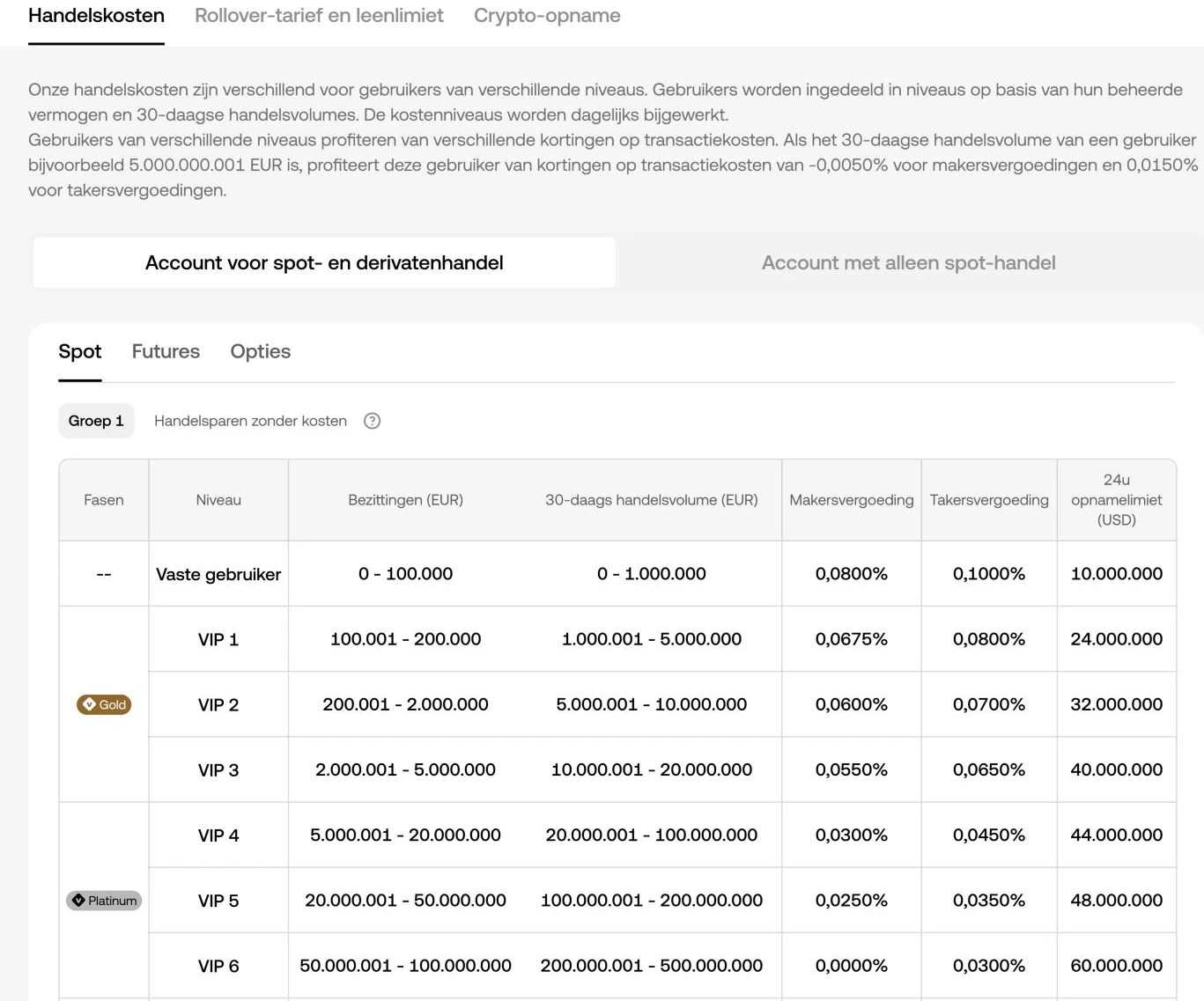Select the Vaste gebruiker level cell

pos(218,574)
